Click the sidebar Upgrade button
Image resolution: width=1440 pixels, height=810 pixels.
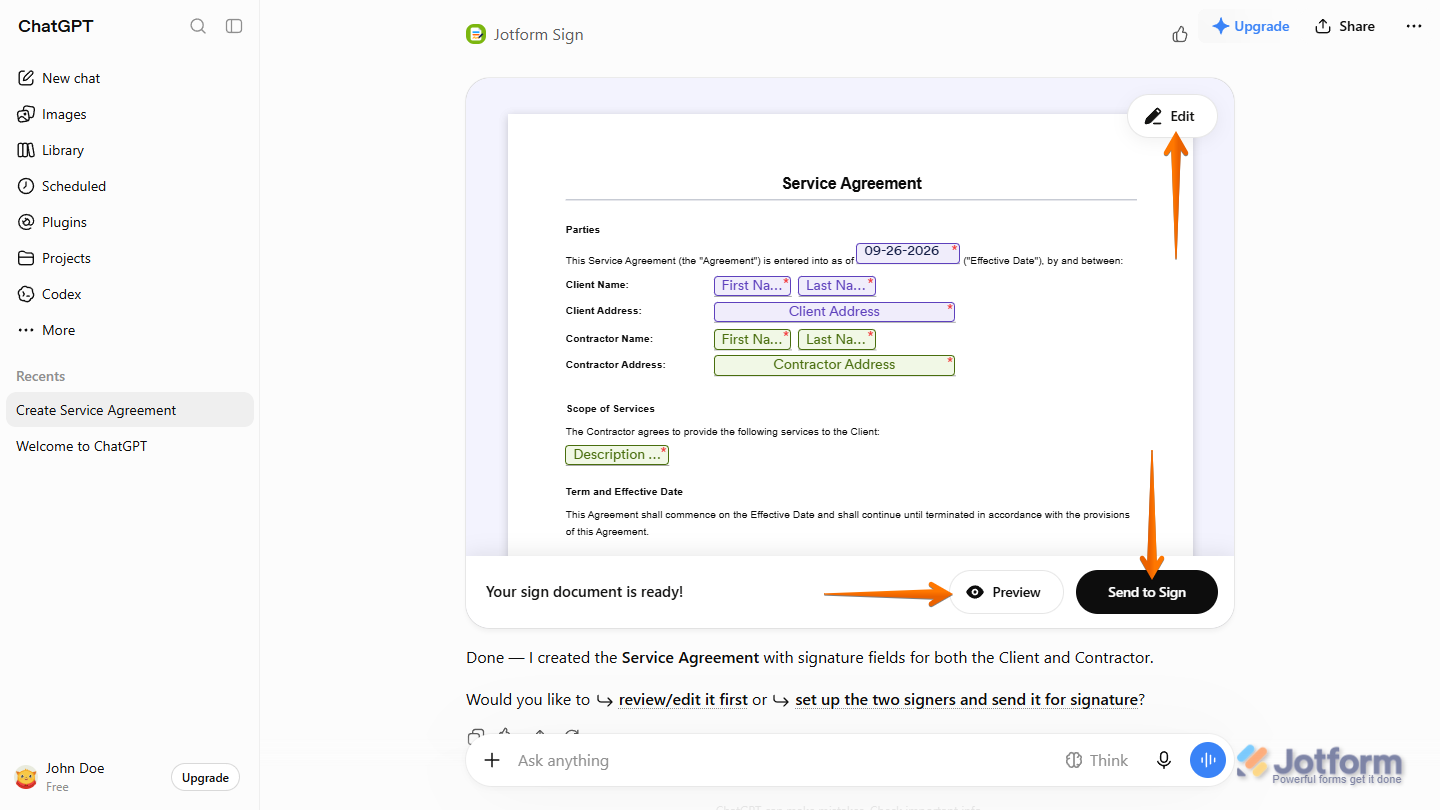pos(205,778)
